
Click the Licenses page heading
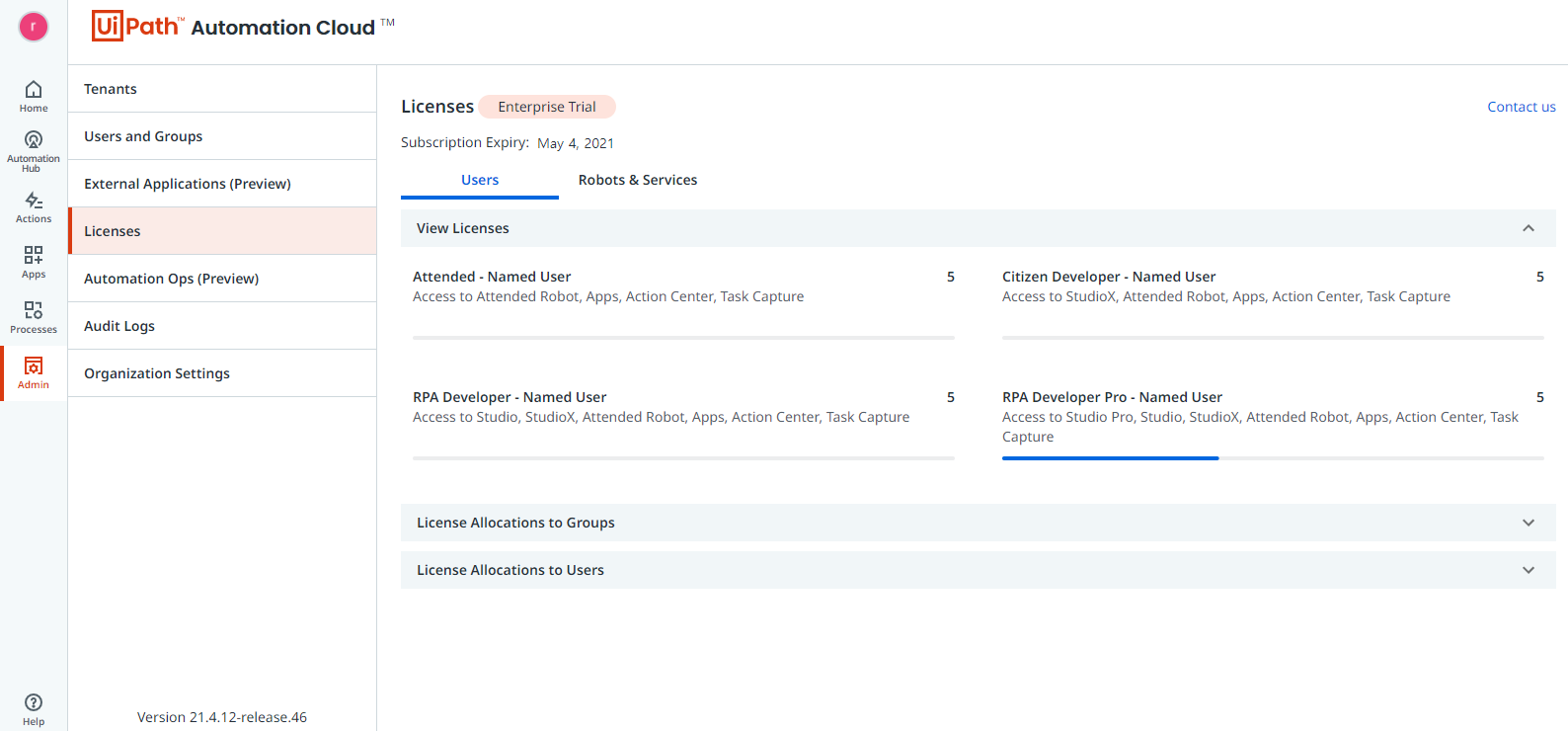click(x=437, y=106)
